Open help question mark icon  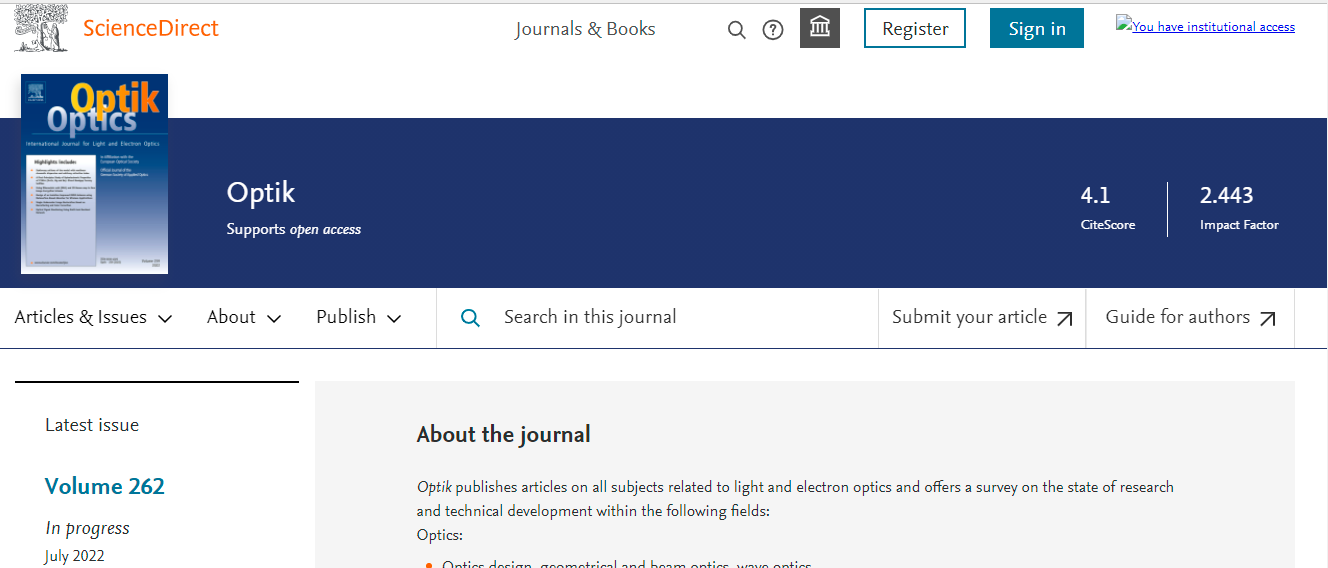click(x=773, y=30)
